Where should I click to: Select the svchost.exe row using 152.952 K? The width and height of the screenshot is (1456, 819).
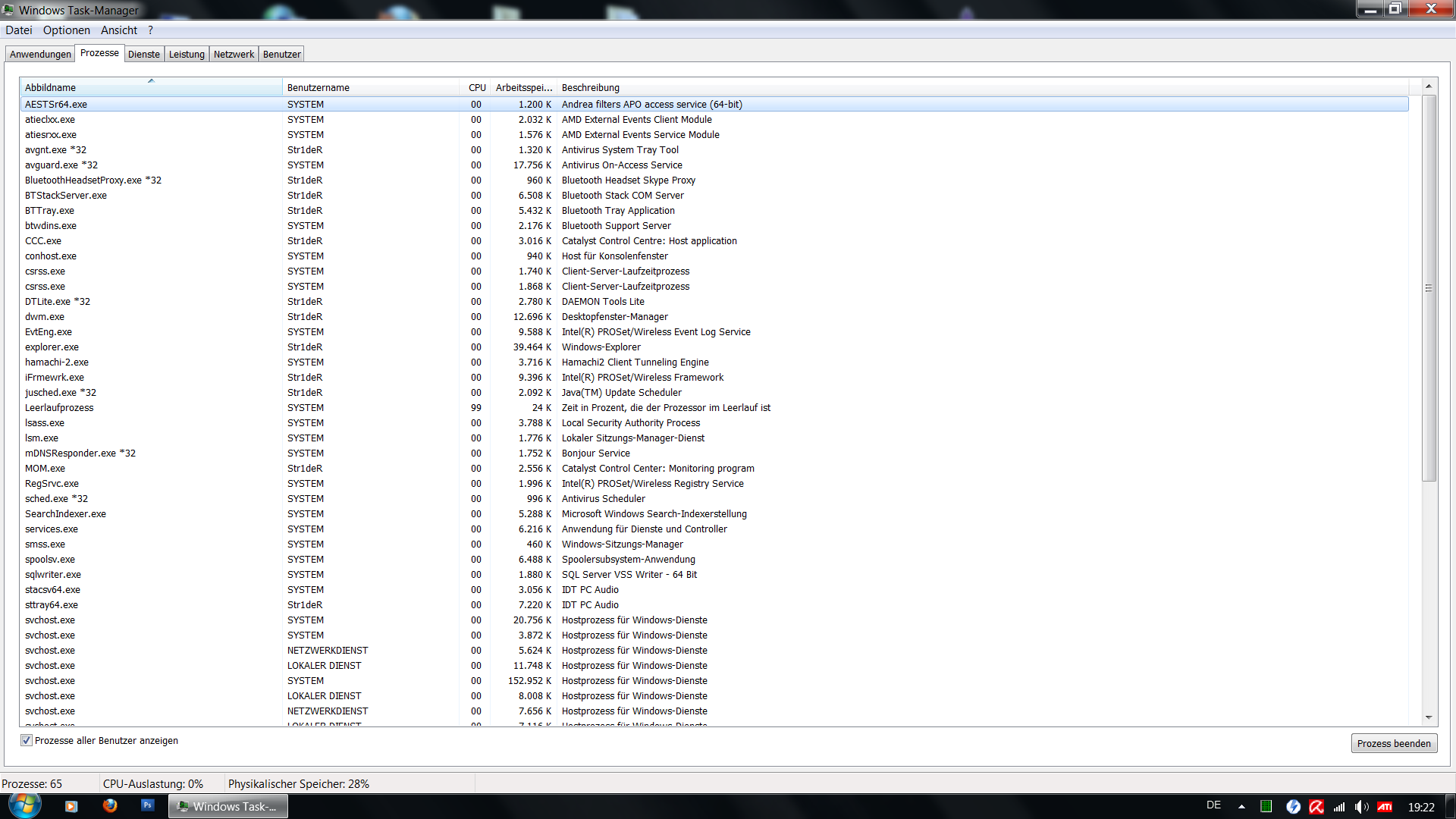point(714,681)
